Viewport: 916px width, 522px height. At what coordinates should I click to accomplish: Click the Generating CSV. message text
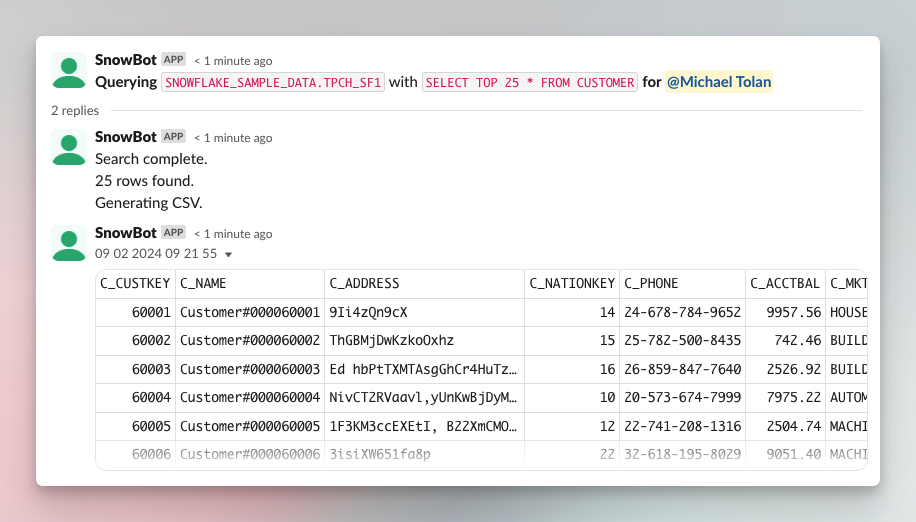(x=149, y=203)
